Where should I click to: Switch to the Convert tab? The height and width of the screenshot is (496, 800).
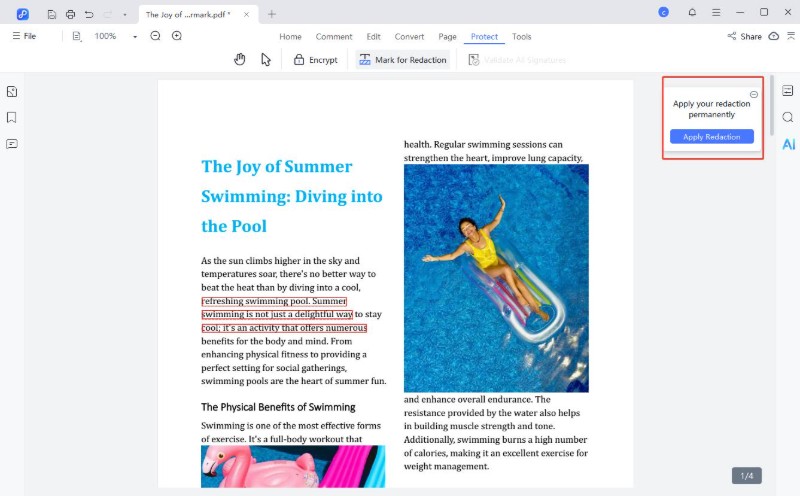coord(409,37)
